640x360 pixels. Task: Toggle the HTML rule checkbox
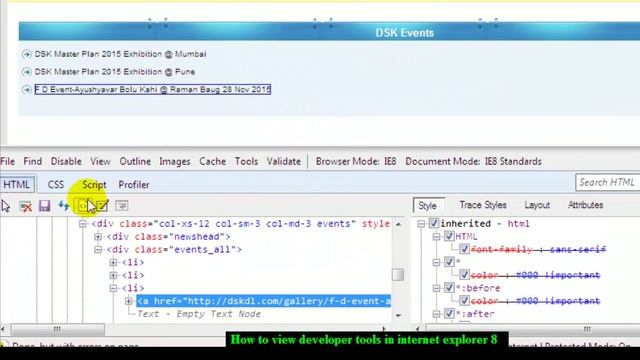449,236
